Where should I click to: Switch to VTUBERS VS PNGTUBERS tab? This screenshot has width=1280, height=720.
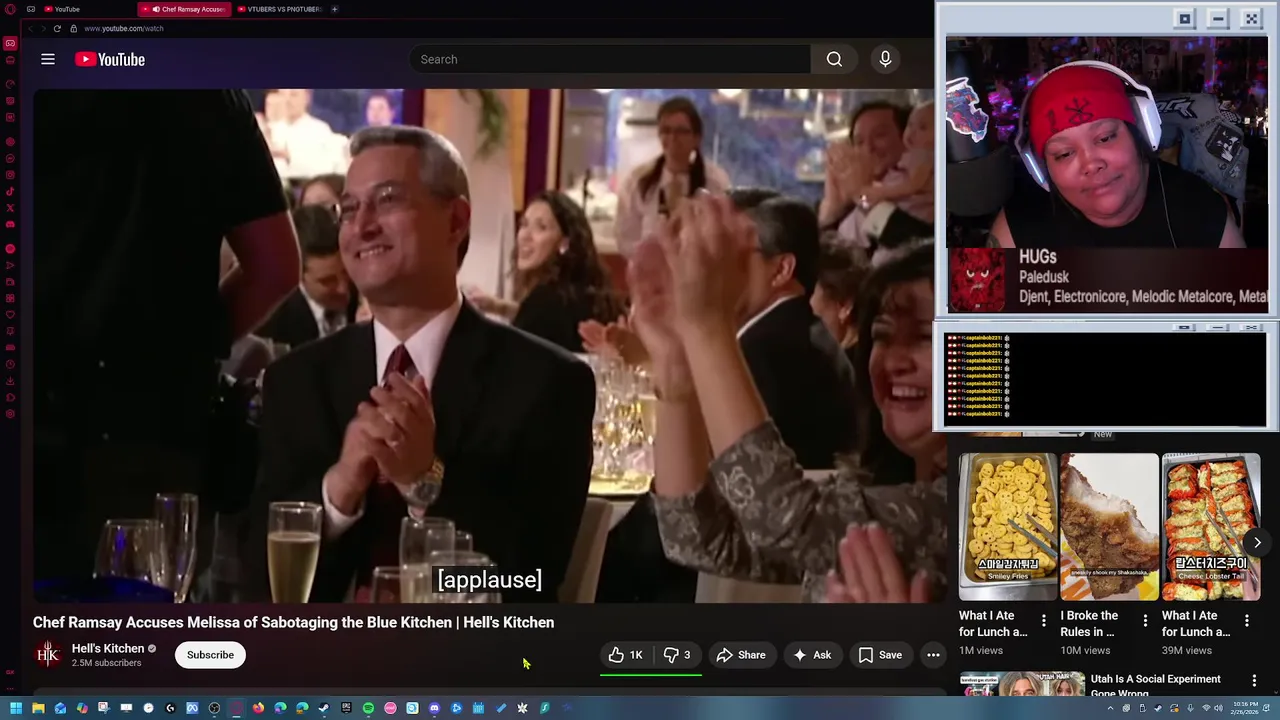[x=280, y=9]
